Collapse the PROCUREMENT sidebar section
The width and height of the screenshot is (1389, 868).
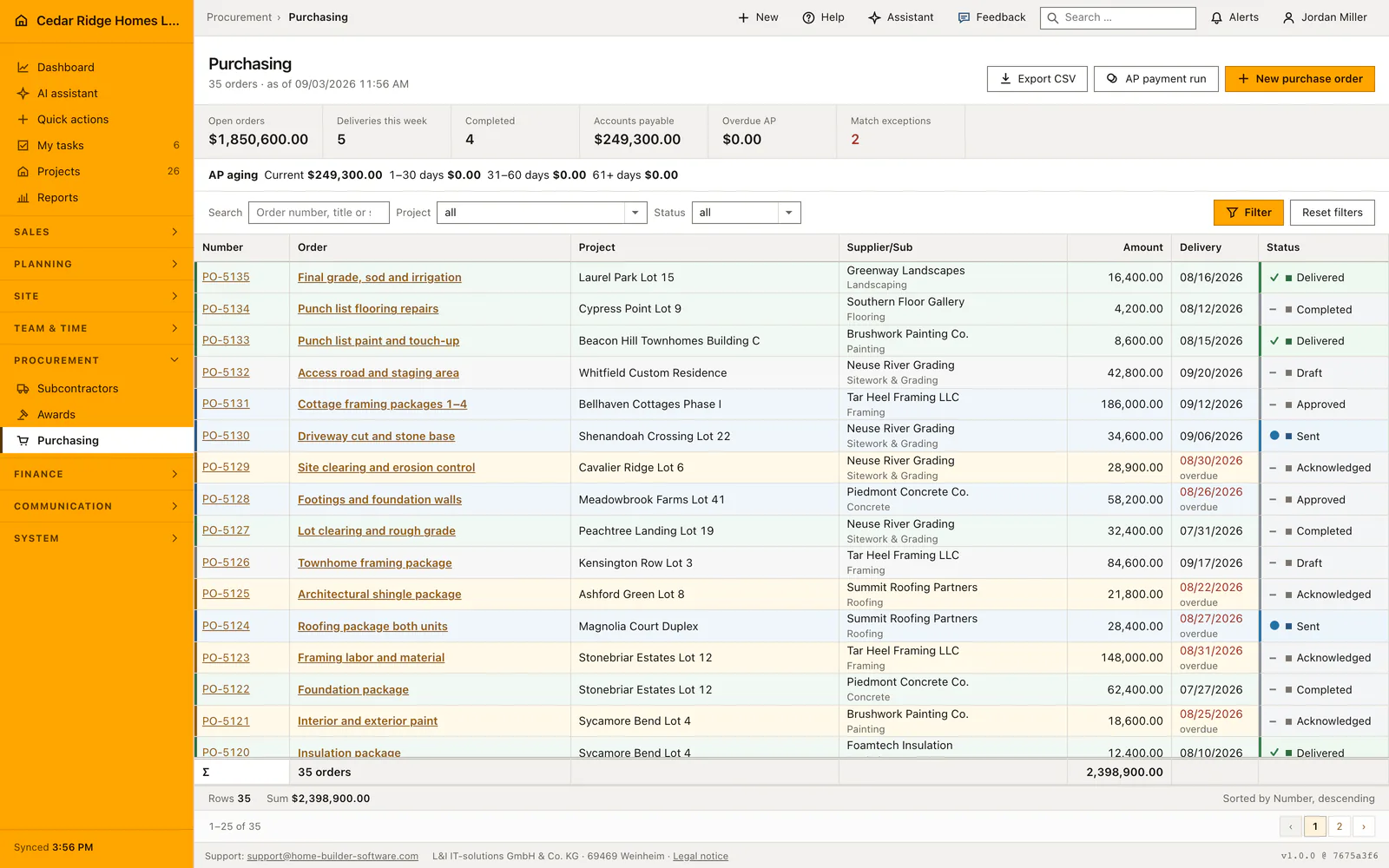click(96, 360)
